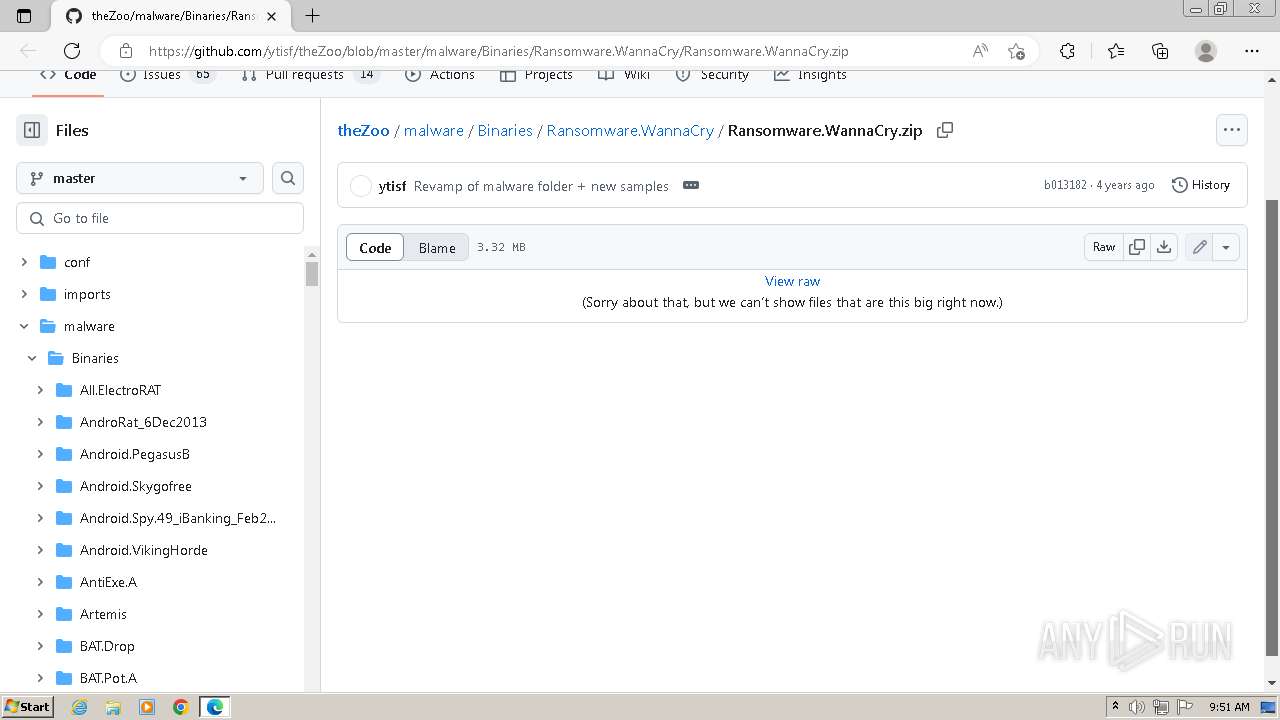This screenshot has width=1280, height=720.
Task: Collapse the Binaries folder
Action: tap(32, 358)
